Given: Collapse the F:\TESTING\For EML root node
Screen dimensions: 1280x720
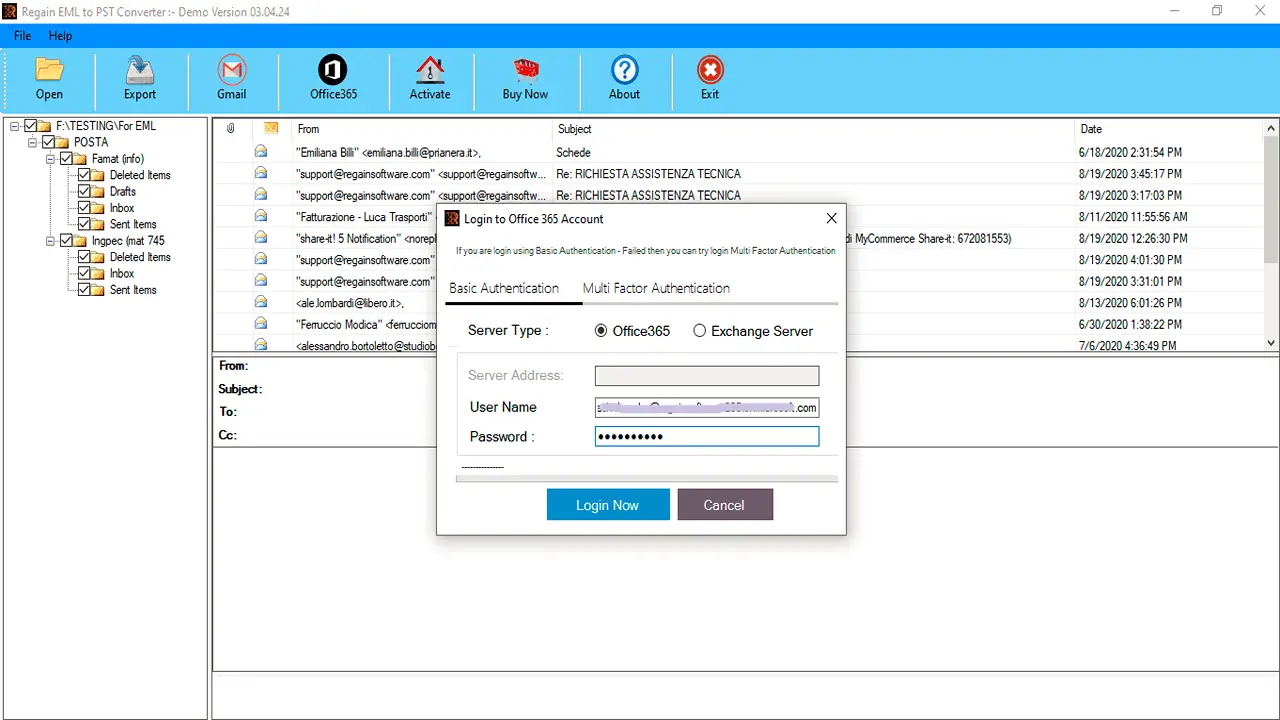Looking at the screenshot, I should [15, 126].
